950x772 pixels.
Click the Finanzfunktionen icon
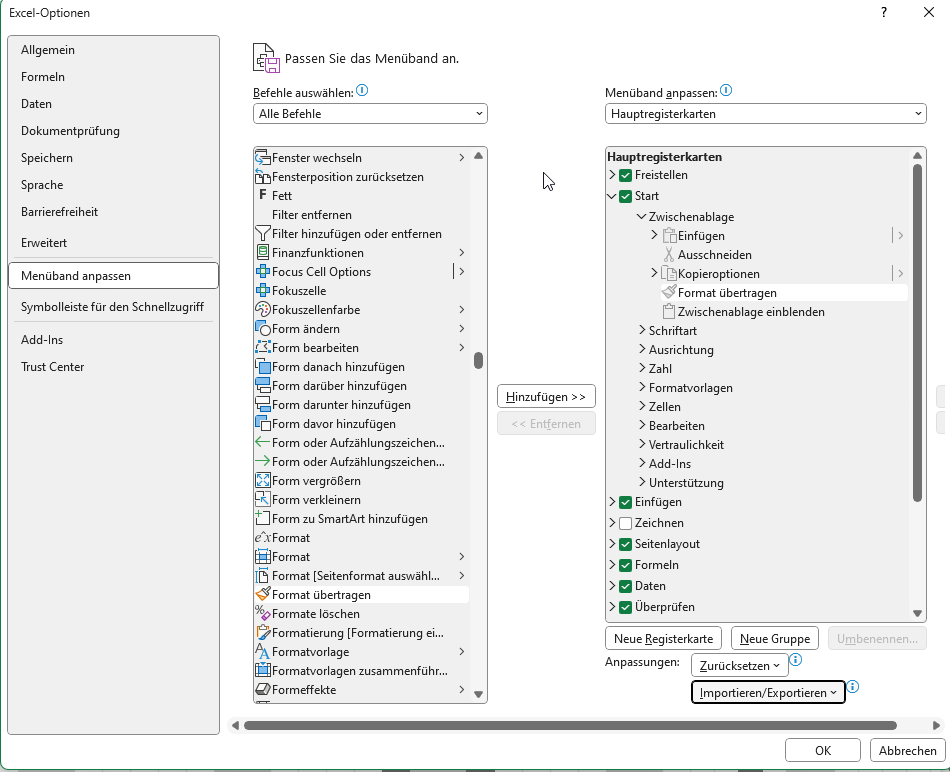(x=262, y=253)
